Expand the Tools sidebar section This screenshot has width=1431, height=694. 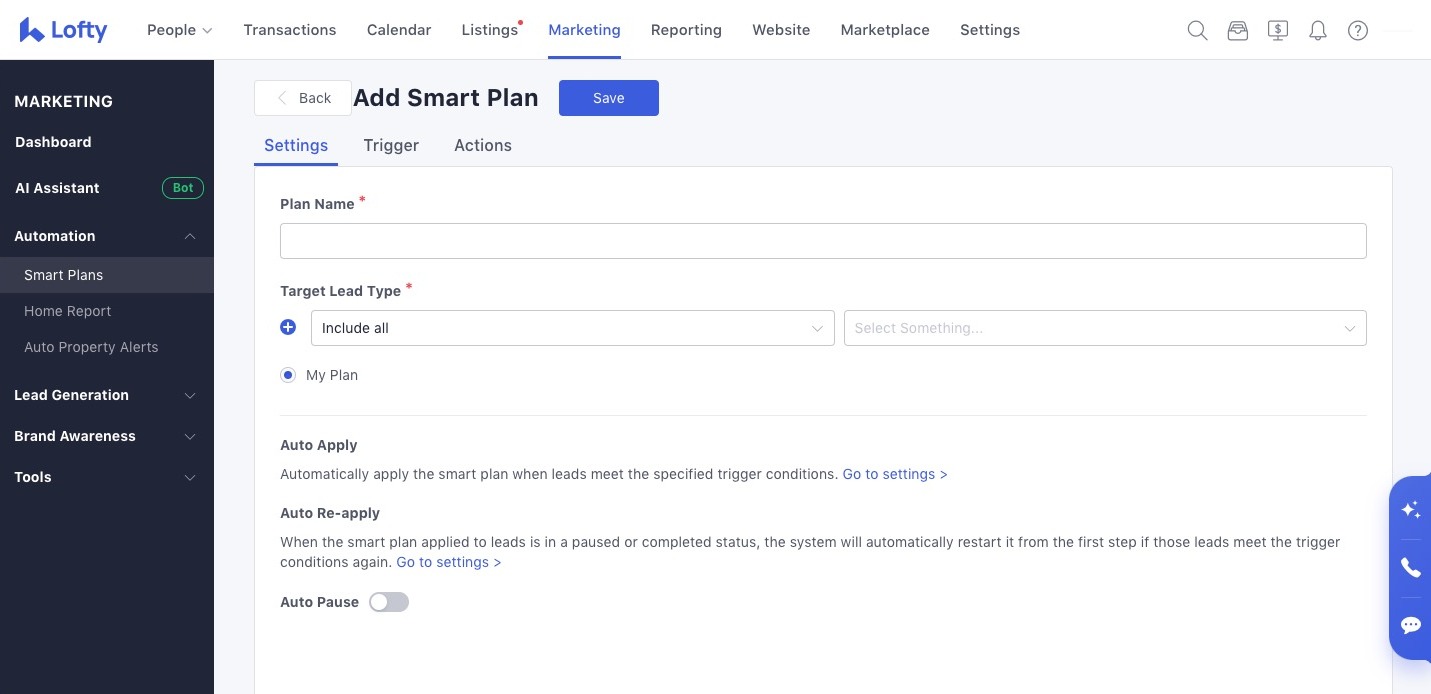tap(107, 477)
